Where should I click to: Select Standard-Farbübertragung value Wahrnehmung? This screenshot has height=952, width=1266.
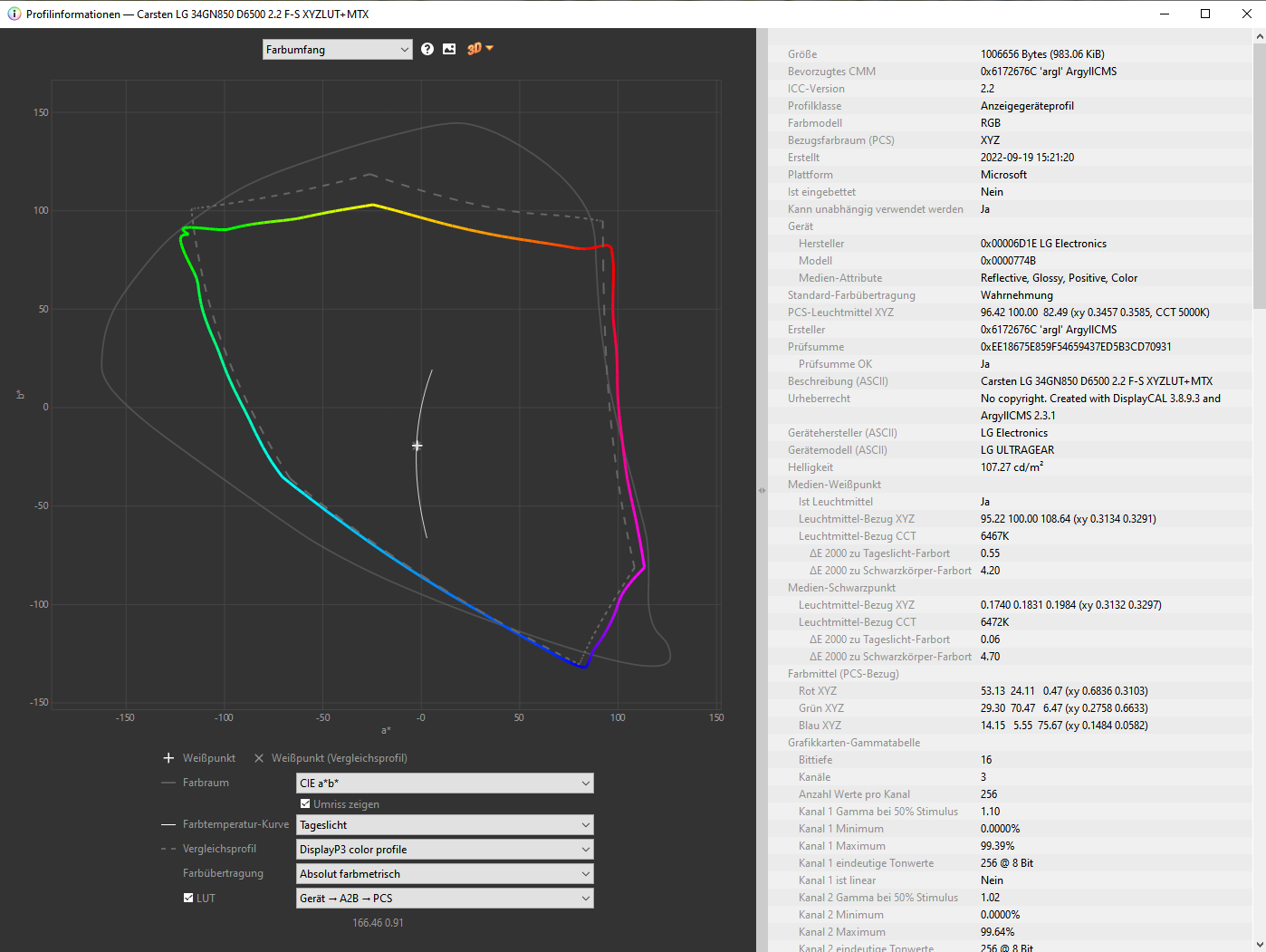(x=1017, y=295)
